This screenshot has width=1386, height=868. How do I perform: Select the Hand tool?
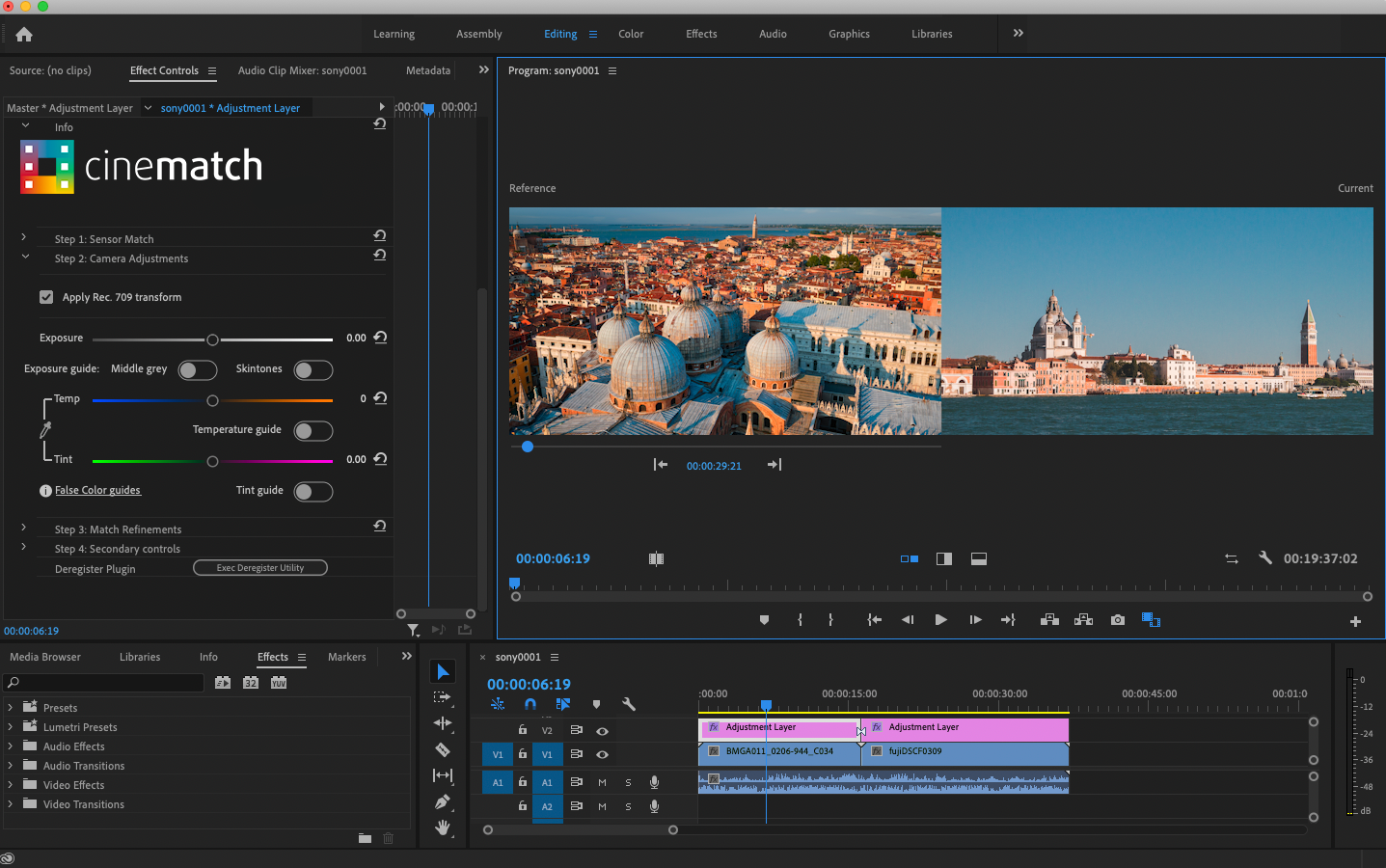443,827
